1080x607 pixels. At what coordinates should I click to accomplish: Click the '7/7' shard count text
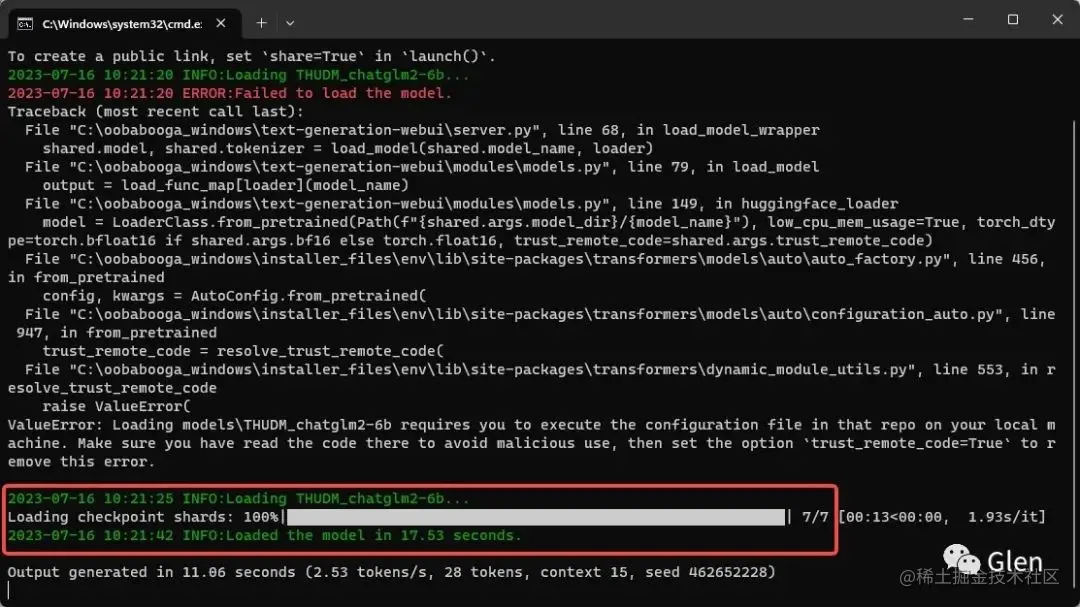point(815,517)
